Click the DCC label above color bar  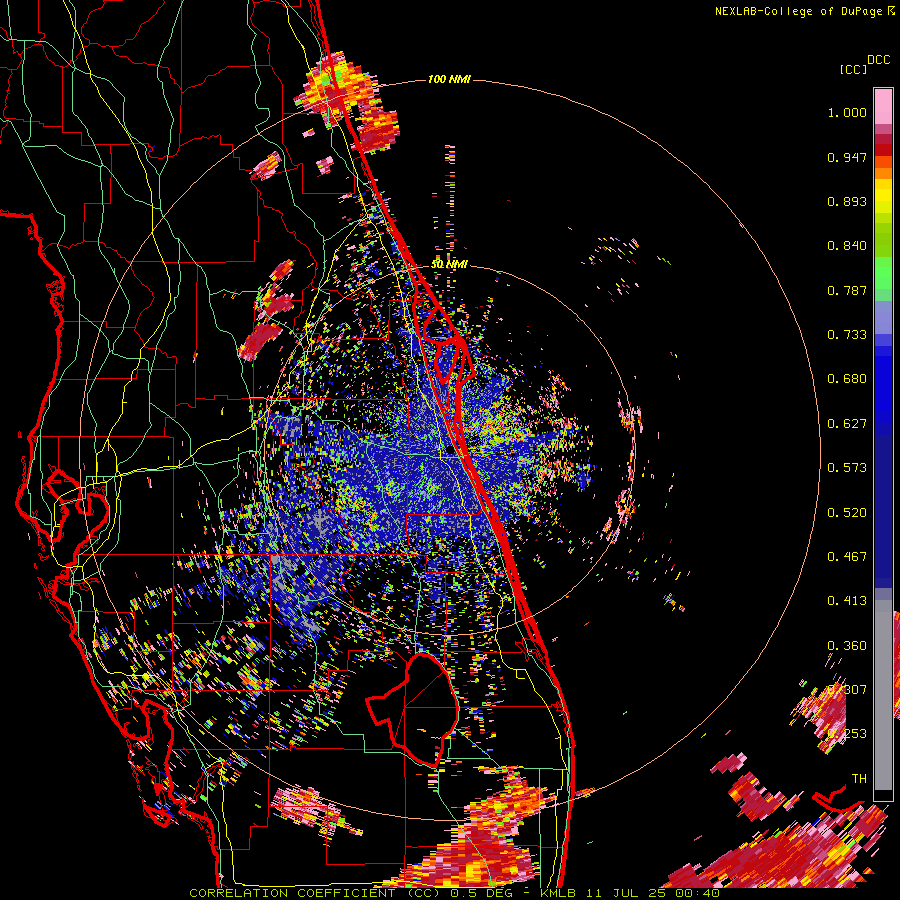click(878, 60)
